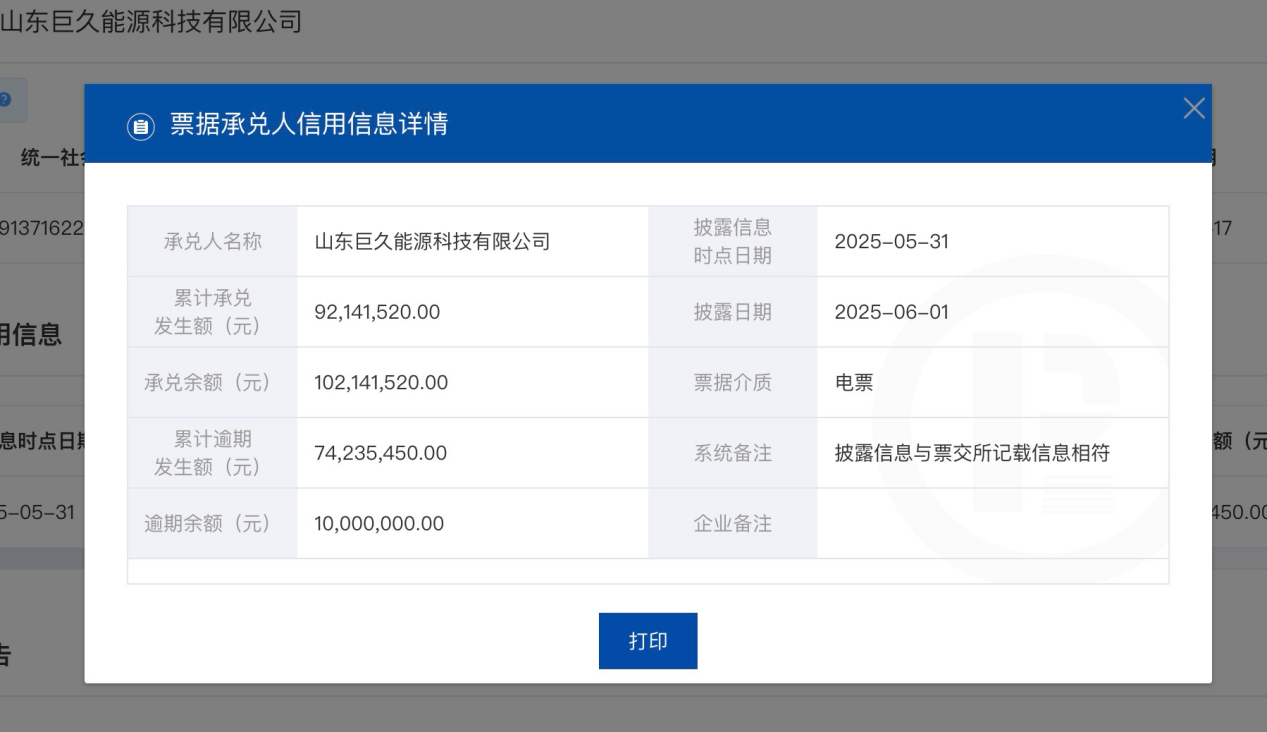Select the date 2025-06-01
The width and height of the screenshot is (1267, 732).
pos(892,312)
